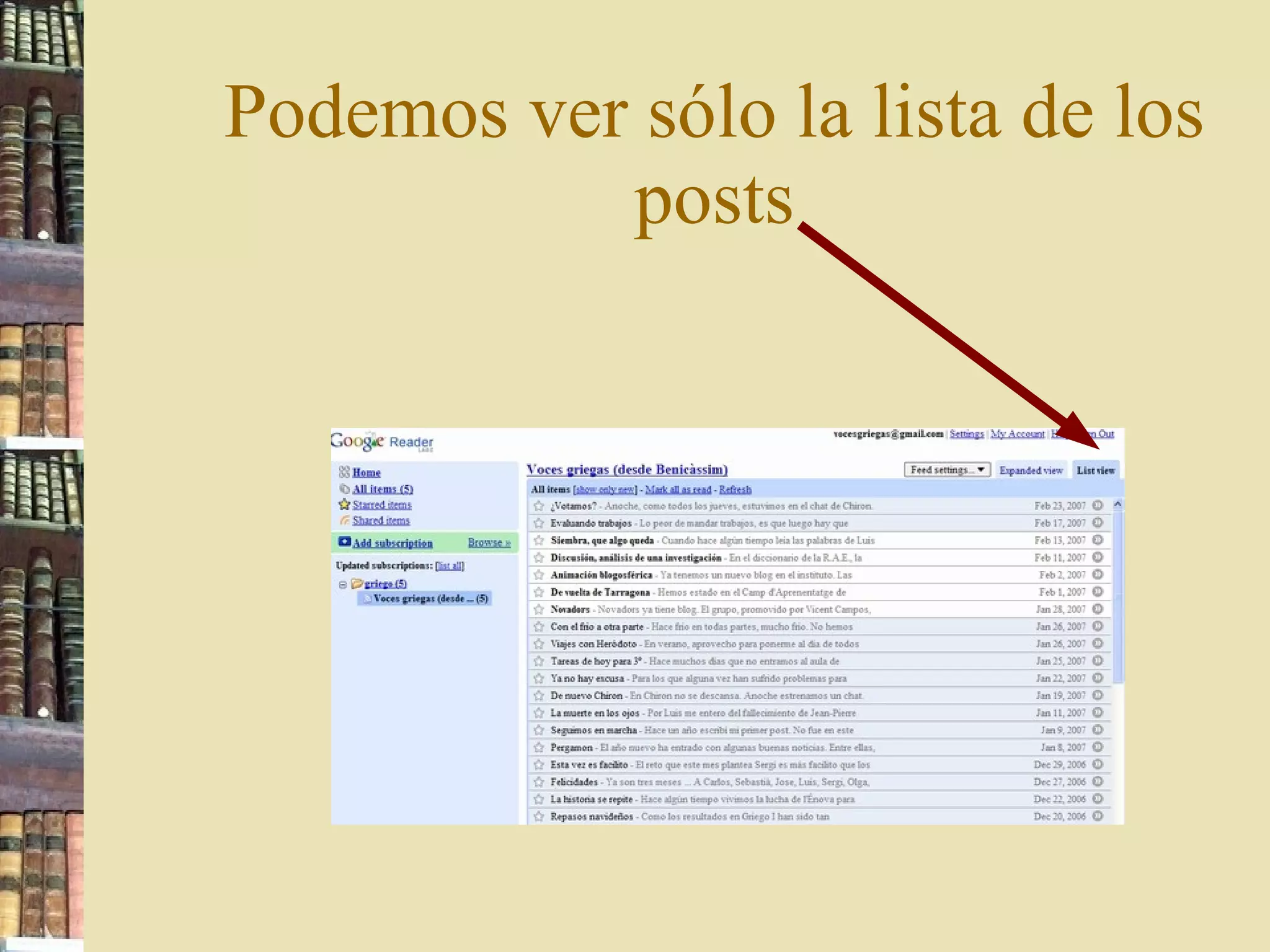Click round icon beside Jan 28, 2007
Screen dimensions: 1270x952
click(x=1098, y=609)
